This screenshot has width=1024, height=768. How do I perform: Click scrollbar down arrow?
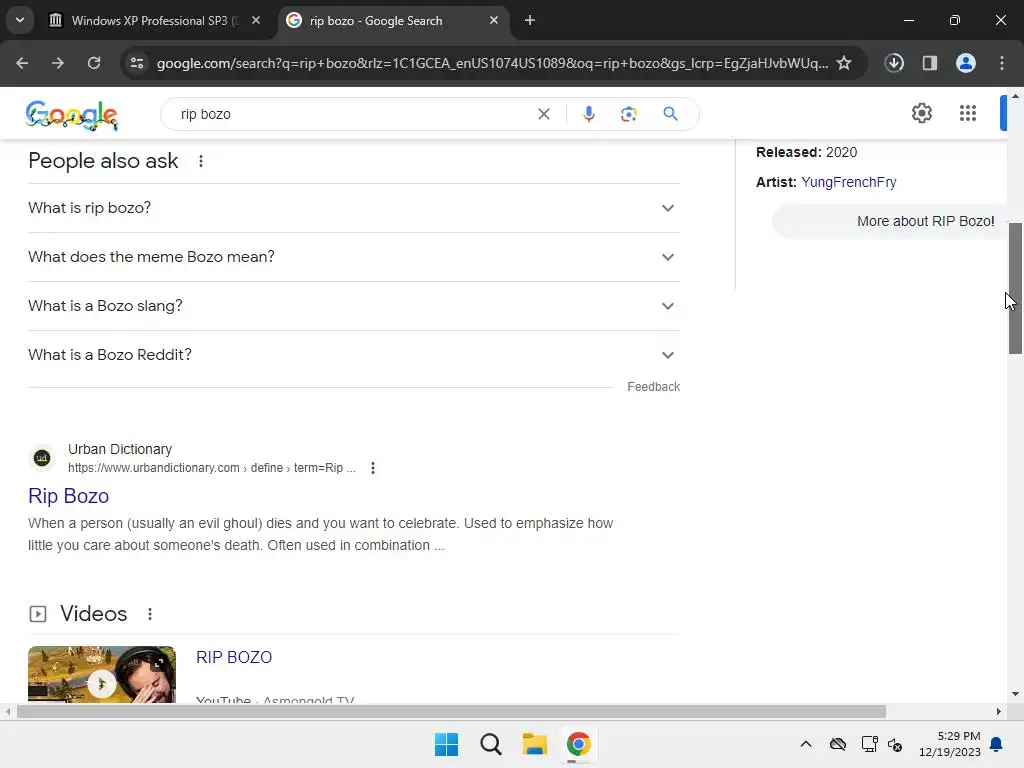pyautogui.click(x=1015, y=694)
